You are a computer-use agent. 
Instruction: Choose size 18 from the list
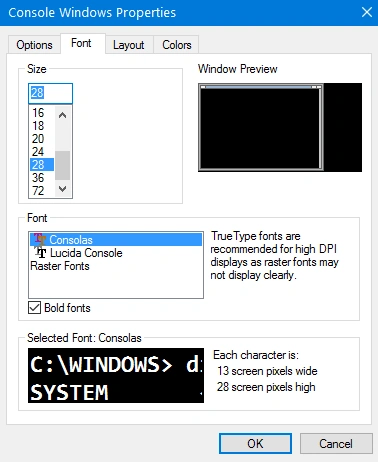pos(42,126)
